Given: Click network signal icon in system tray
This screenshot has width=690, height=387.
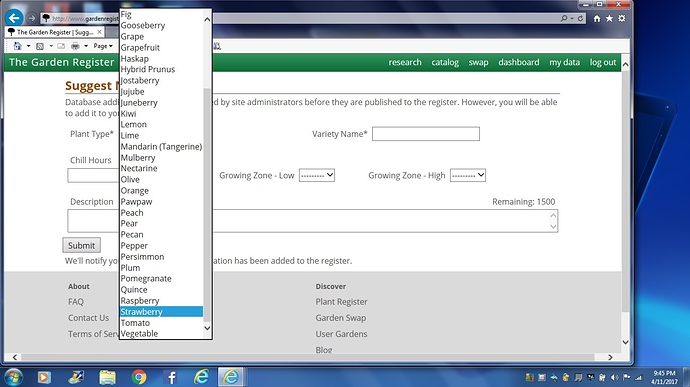Looking at the screenshot, I should 638,377.
